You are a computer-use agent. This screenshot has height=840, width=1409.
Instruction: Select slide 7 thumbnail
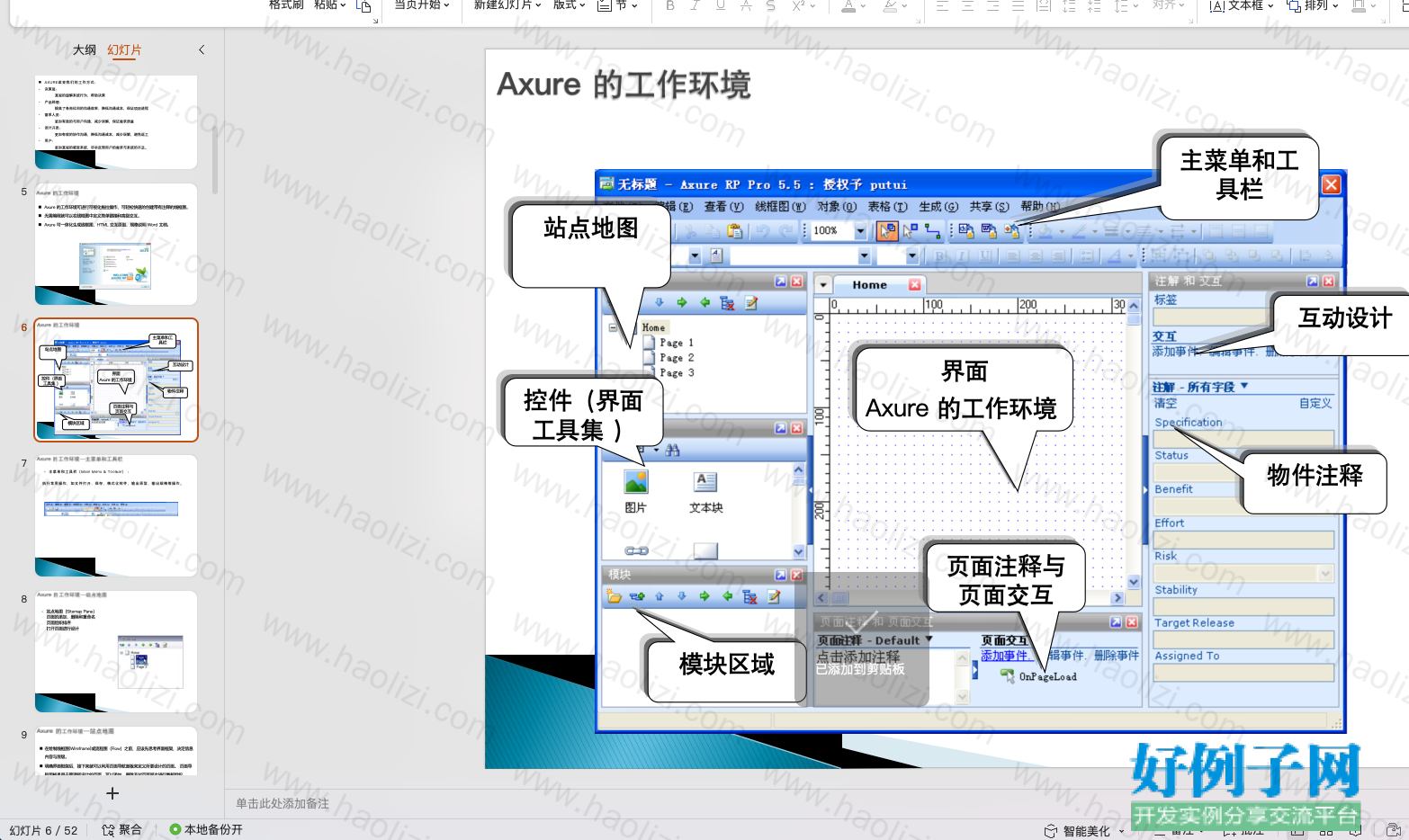[116, 515]
